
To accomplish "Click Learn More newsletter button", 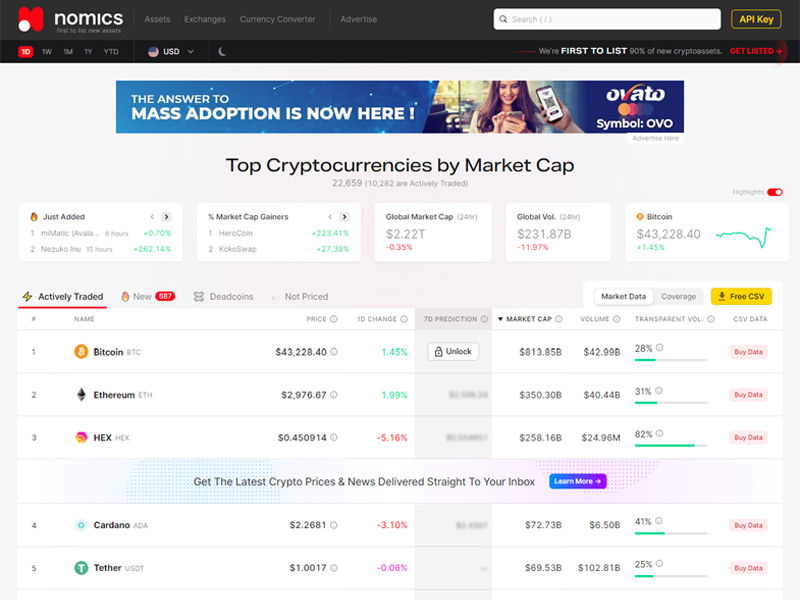I will click(578, 481).
